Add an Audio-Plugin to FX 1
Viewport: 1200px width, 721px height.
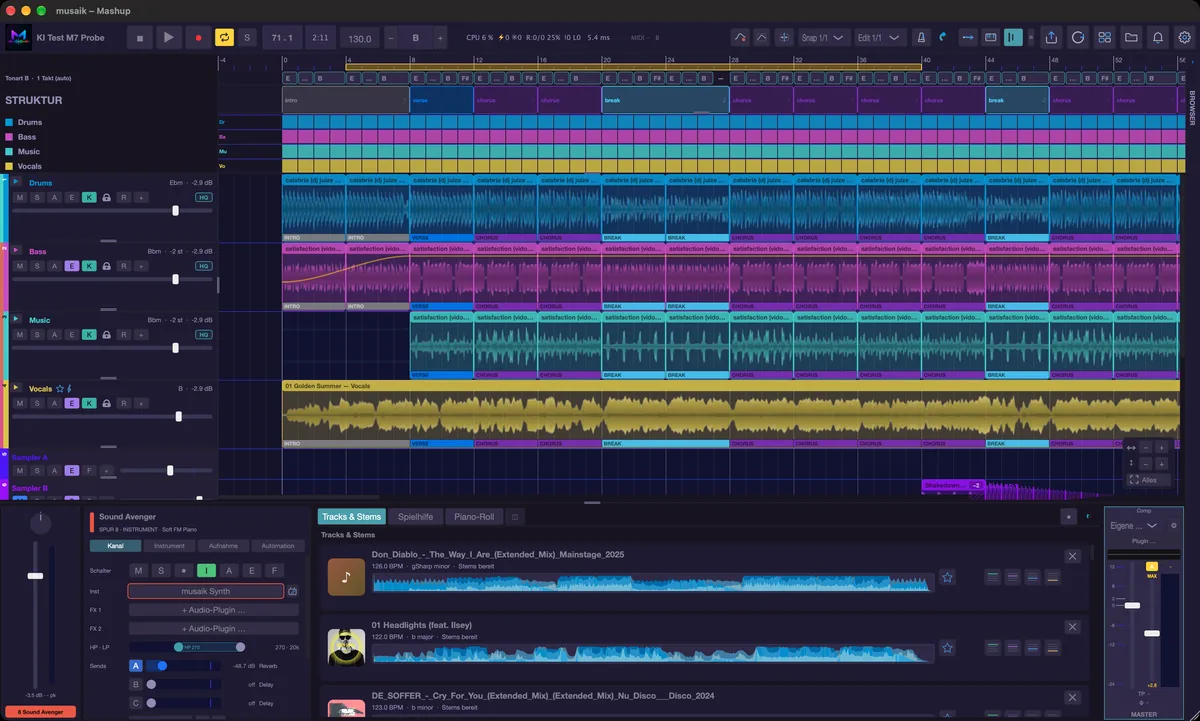click(213, 610)
